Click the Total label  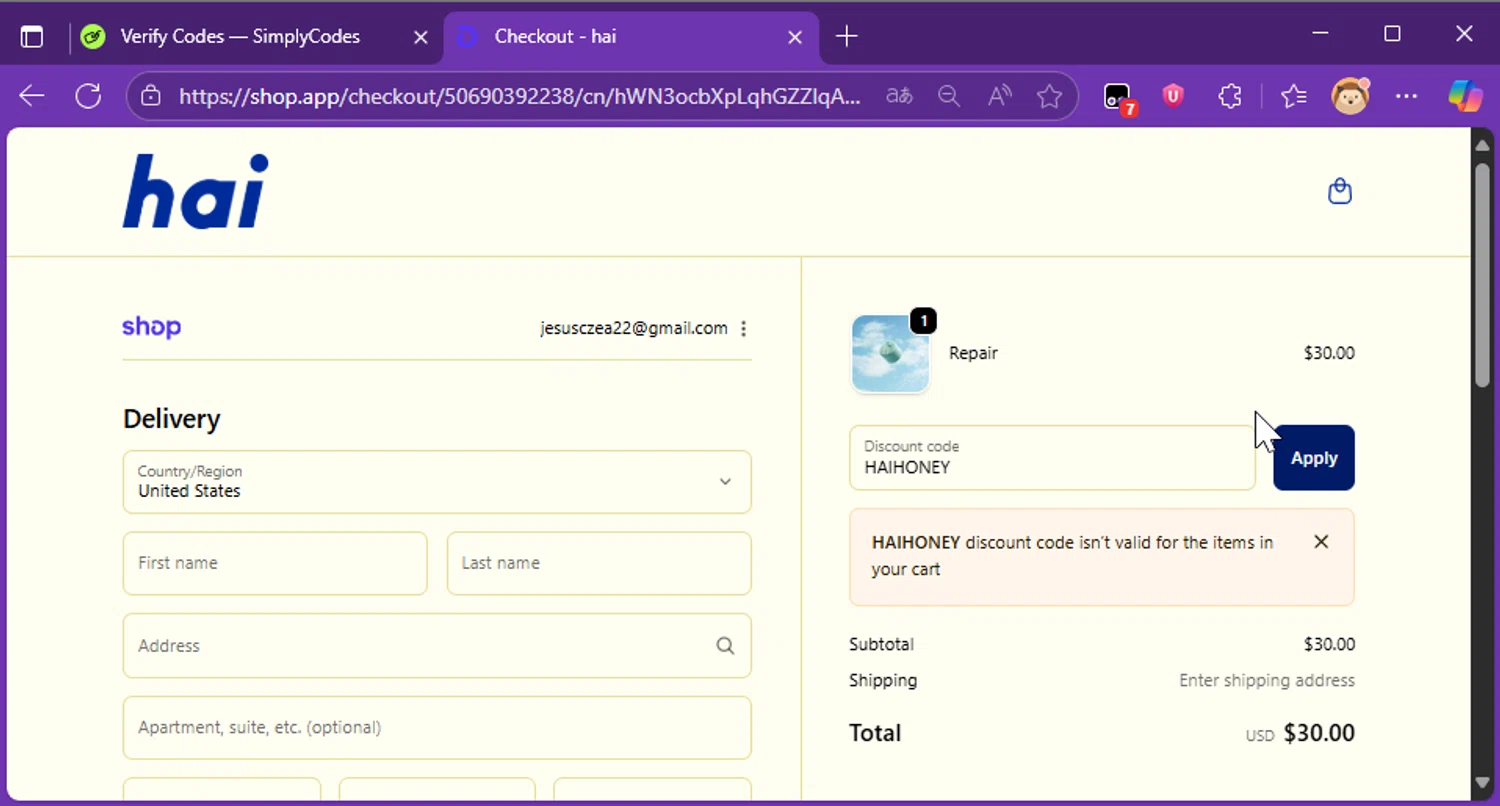pyautogui.click(x=875, y=733)
